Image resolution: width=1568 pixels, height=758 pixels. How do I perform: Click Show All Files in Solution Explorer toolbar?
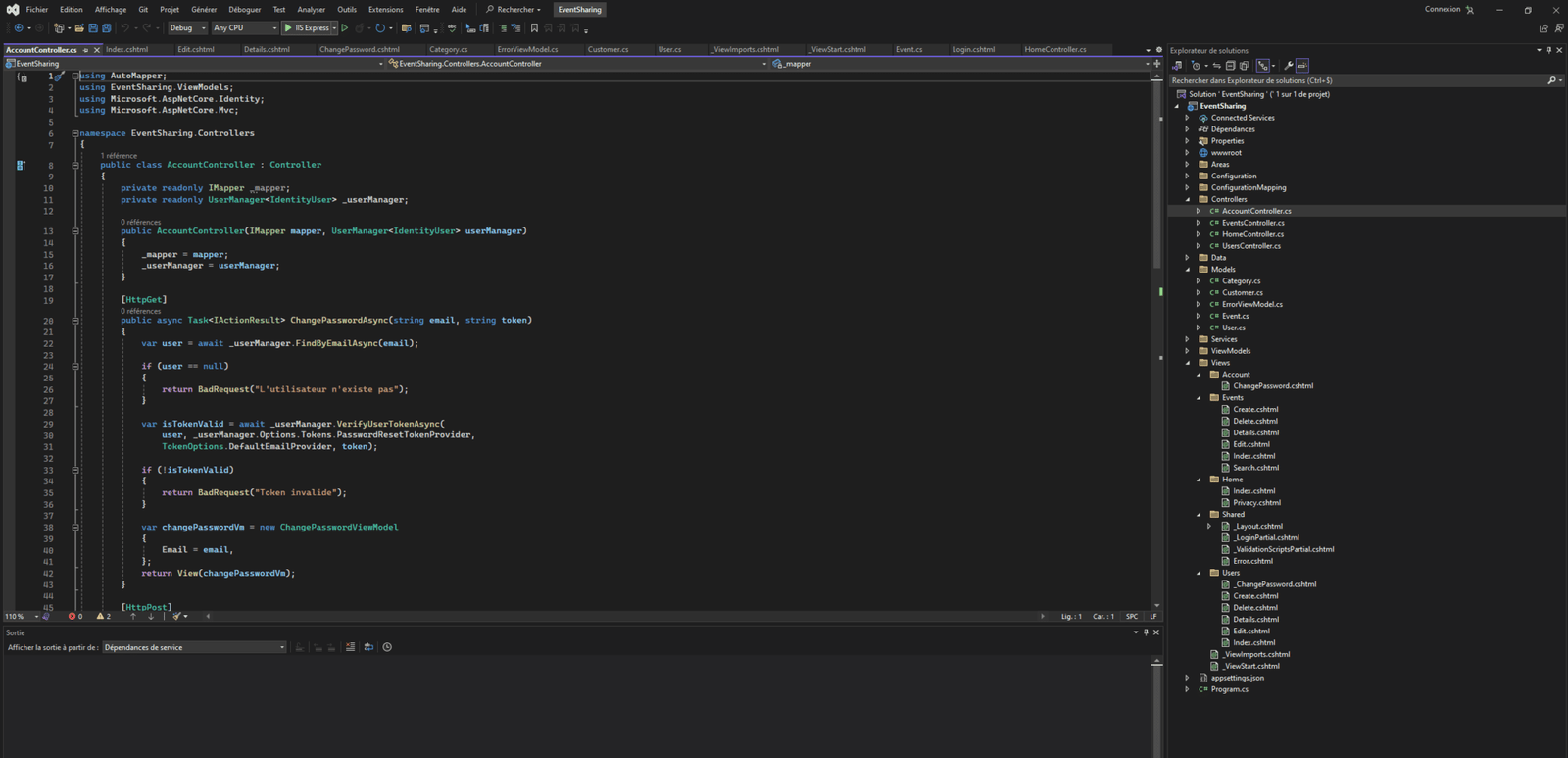1244,66
